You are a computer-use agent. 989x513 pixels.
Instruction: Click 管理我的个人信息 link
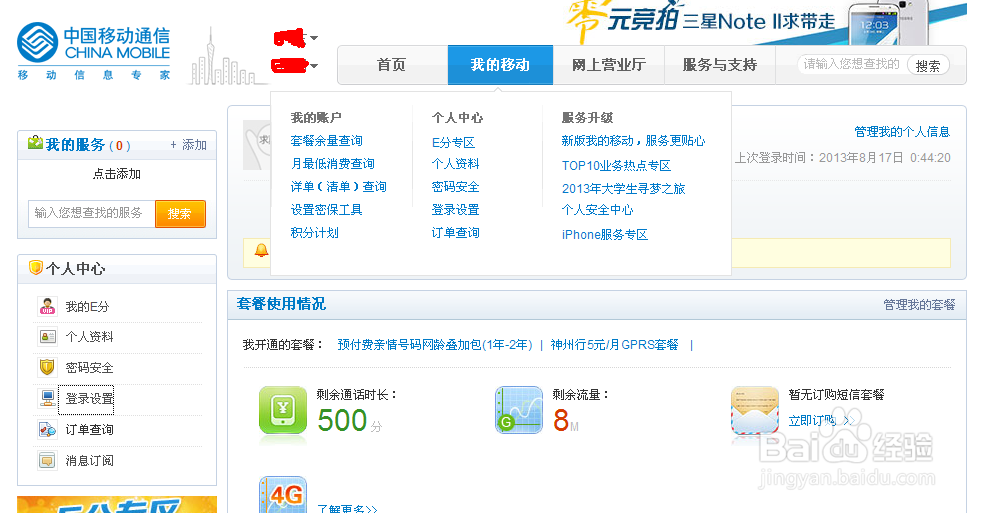(x=902, y=132)
